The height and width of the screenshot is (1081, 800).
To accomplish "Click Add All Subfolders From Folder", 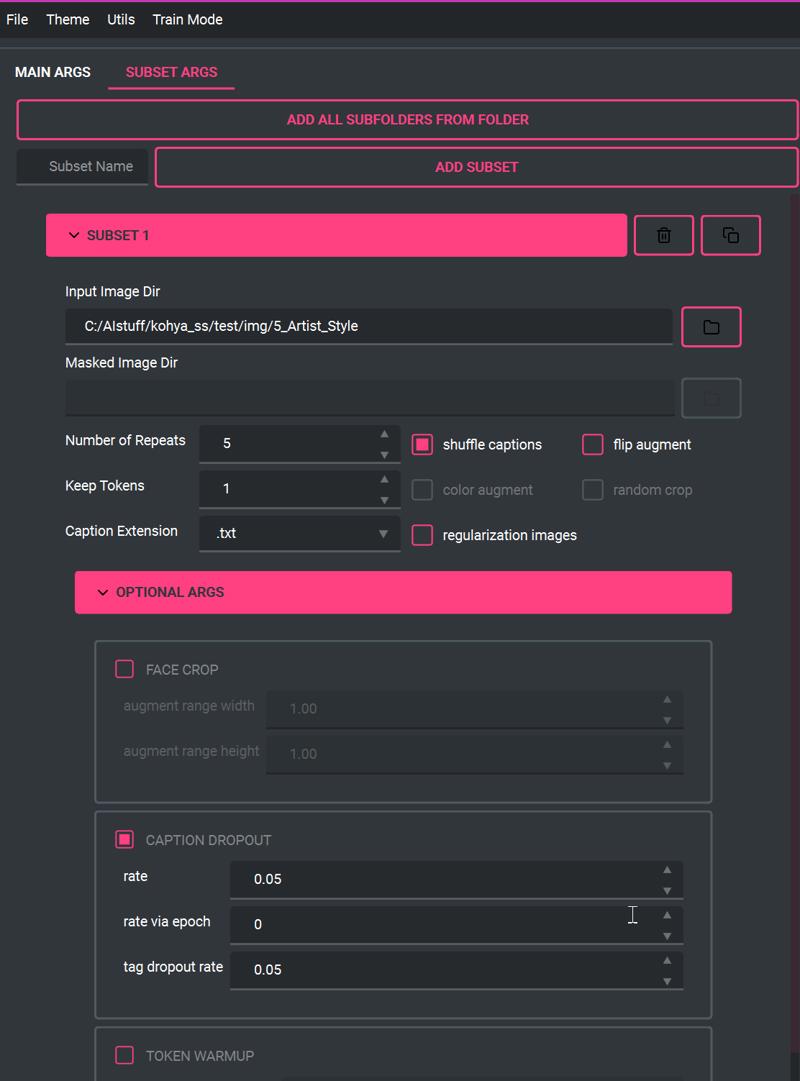I will tap(408, 120).
